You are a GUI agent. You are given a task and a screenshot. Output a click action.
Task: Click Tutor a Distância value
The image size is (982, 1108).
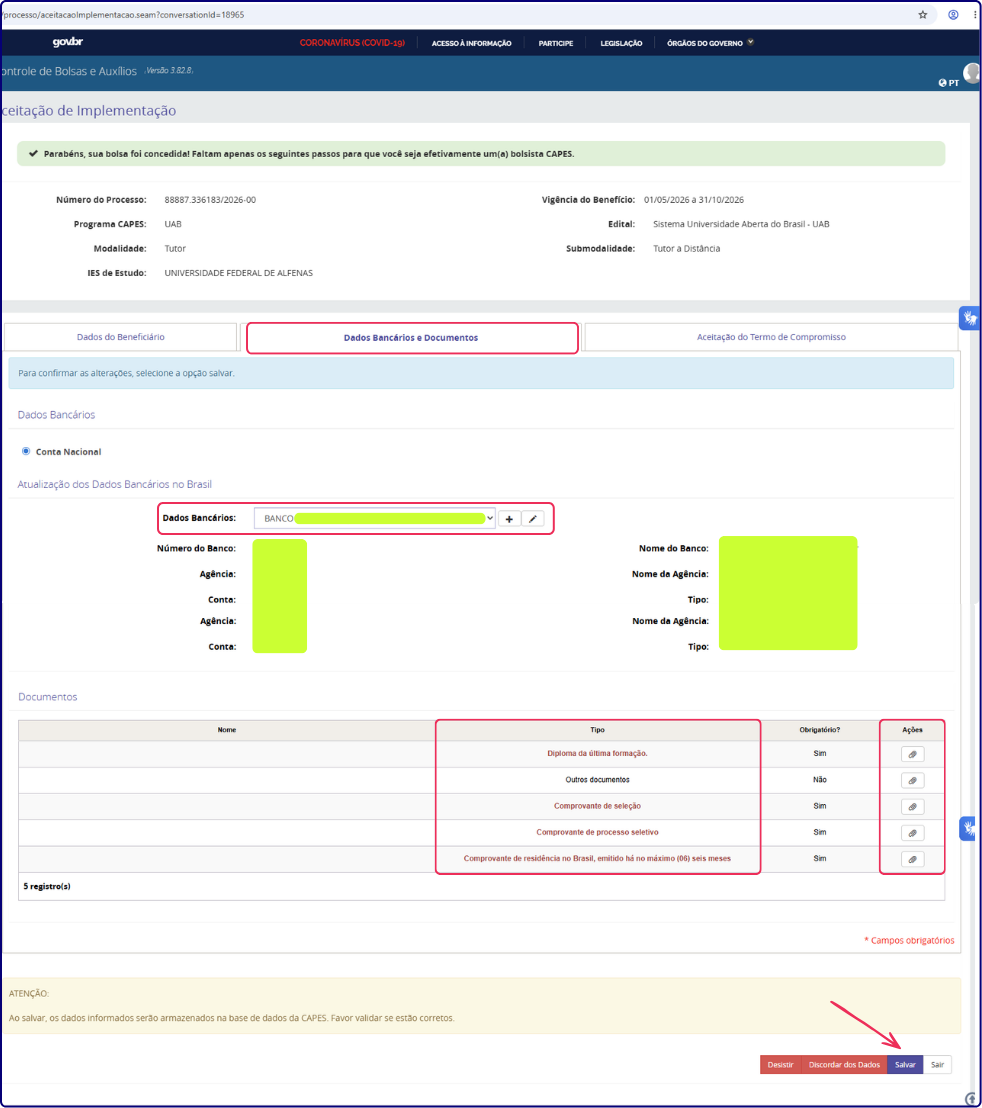click(686, 249)
